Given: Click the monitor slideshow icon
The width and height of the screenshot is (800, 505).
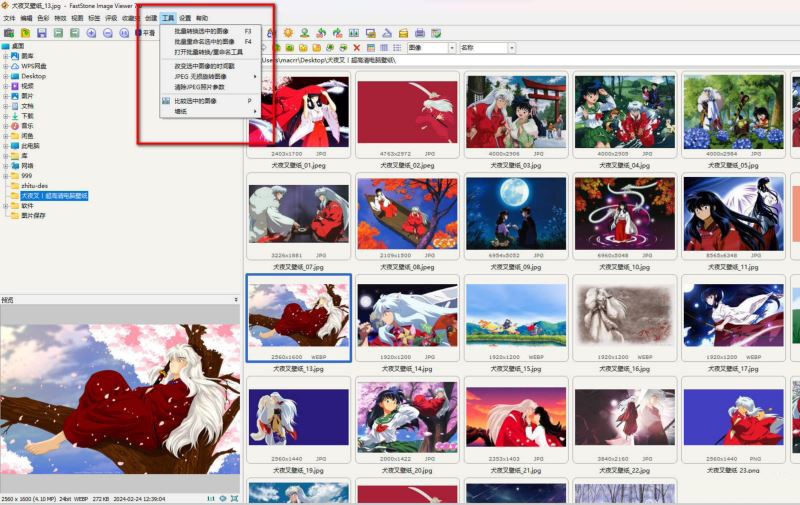Looking at the screenshot, I should coord(371,33).
